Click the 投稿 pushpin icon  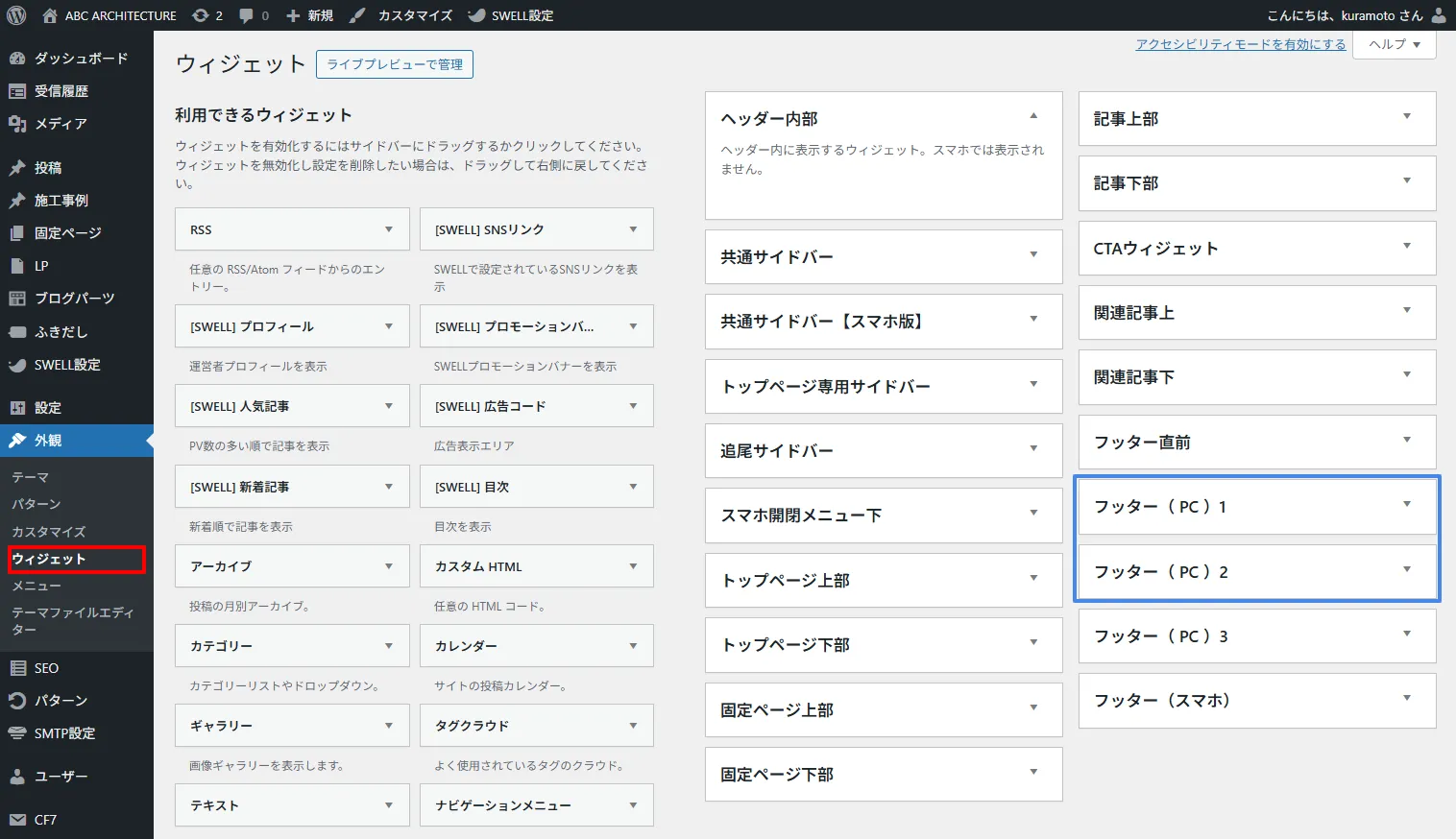coord(17,168)
